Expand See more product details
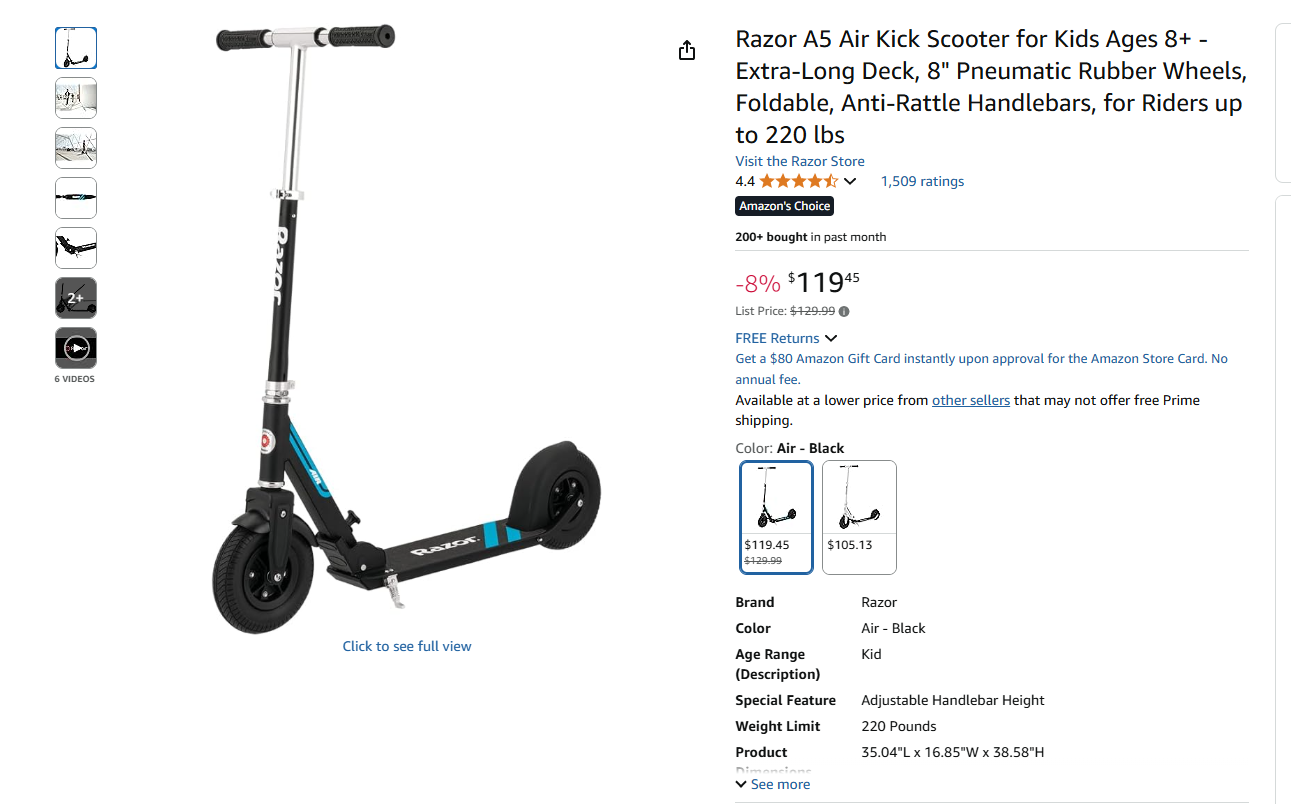This screenshot has height=804, width=1291. (773, 784)
